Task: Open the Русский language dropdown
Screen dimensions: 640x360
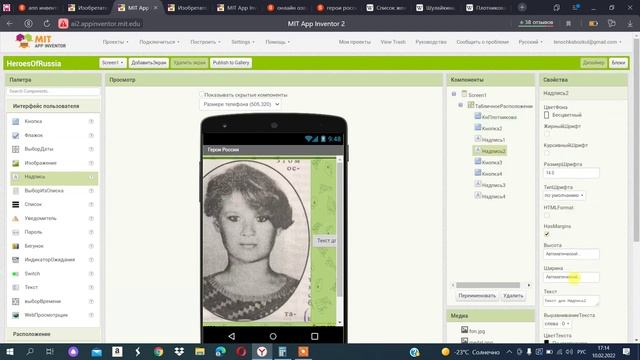Action: coord(530,42)
